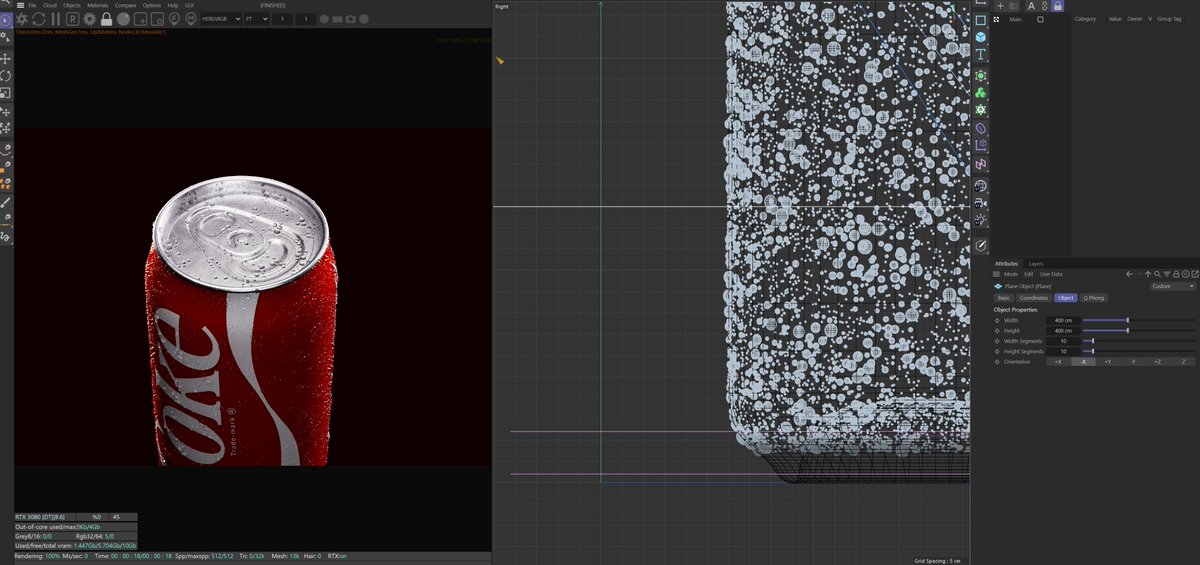Image resolution: width=1200 pixels, height=565 pixels.
Task: Click the green cloner MoGraph icon
Action: [x=981, y=92]
